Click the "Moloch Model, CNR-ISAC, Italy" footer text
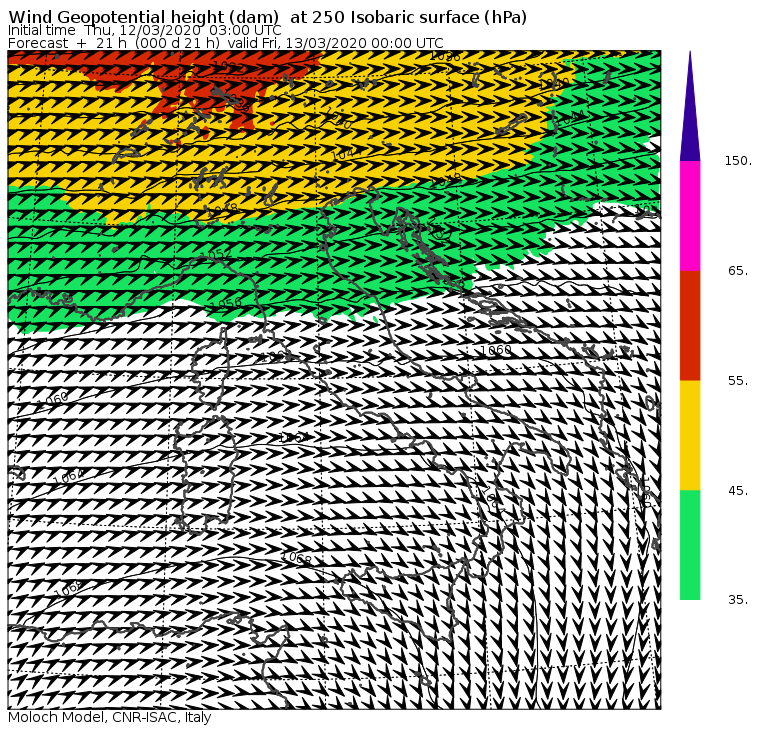The image size is (760, 731). 110,717
